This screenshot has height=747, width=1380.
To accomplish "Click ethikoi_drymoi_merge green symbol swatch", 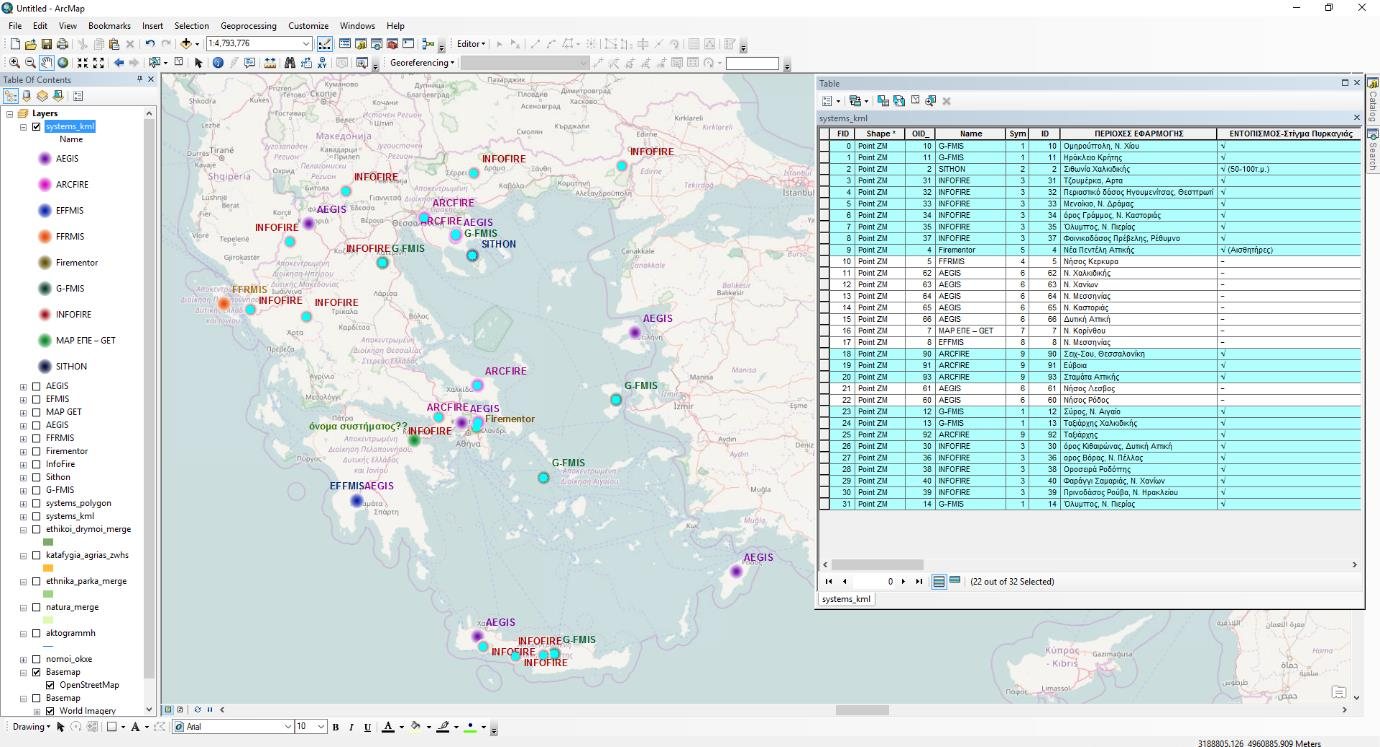I will pos(48,542).
